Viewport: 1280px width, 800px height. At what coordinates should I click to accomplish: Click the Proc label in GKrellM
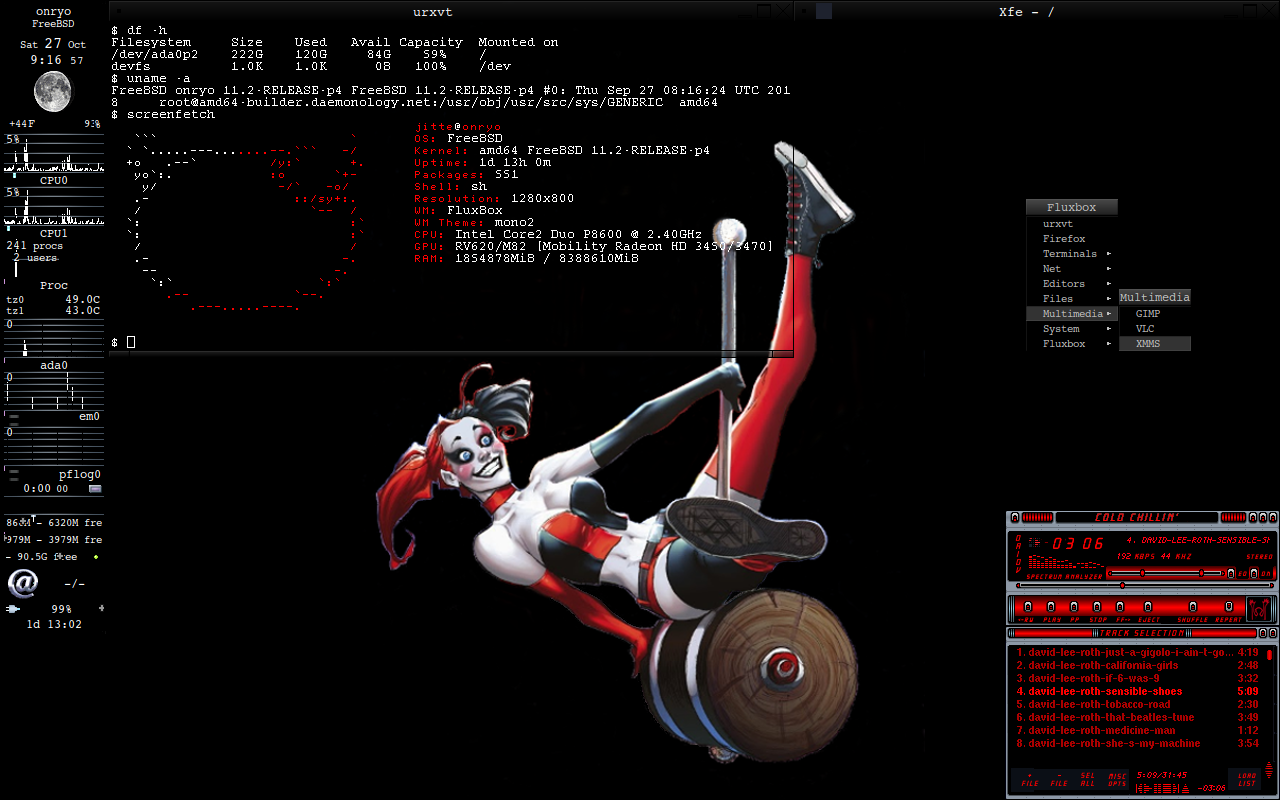point(54,286)
